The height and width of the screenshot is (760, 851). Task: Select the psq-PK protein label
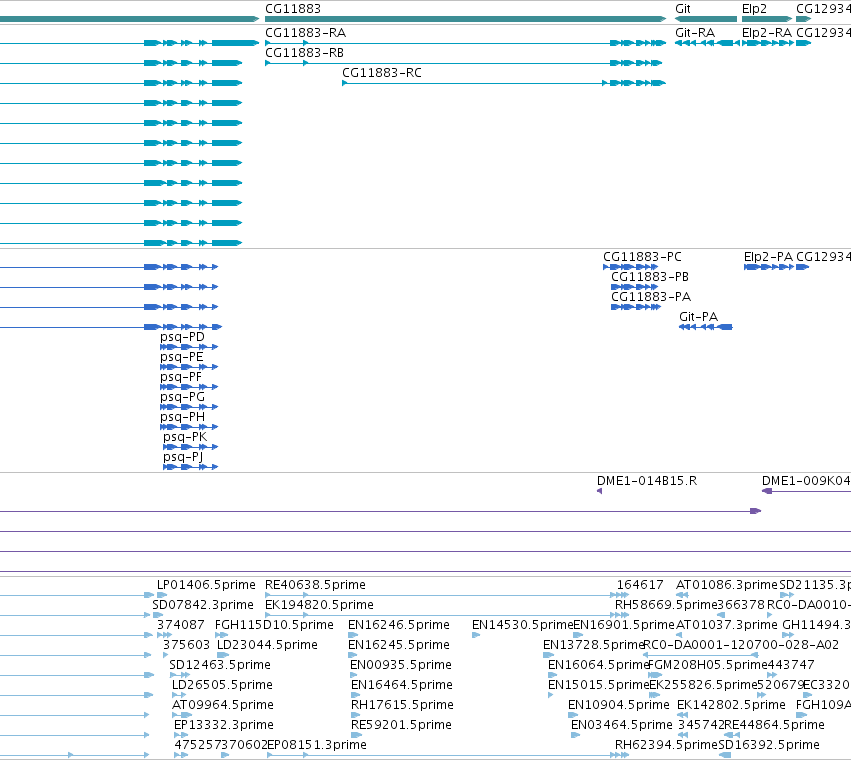[185, 437]
